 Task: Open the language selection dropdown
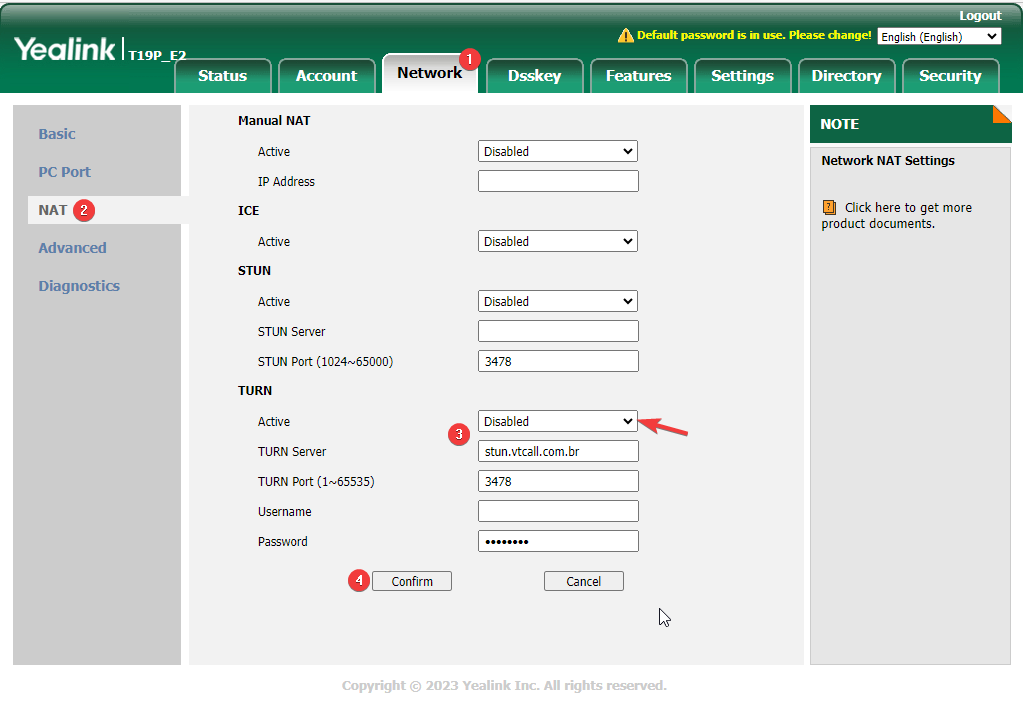(939, 36)
